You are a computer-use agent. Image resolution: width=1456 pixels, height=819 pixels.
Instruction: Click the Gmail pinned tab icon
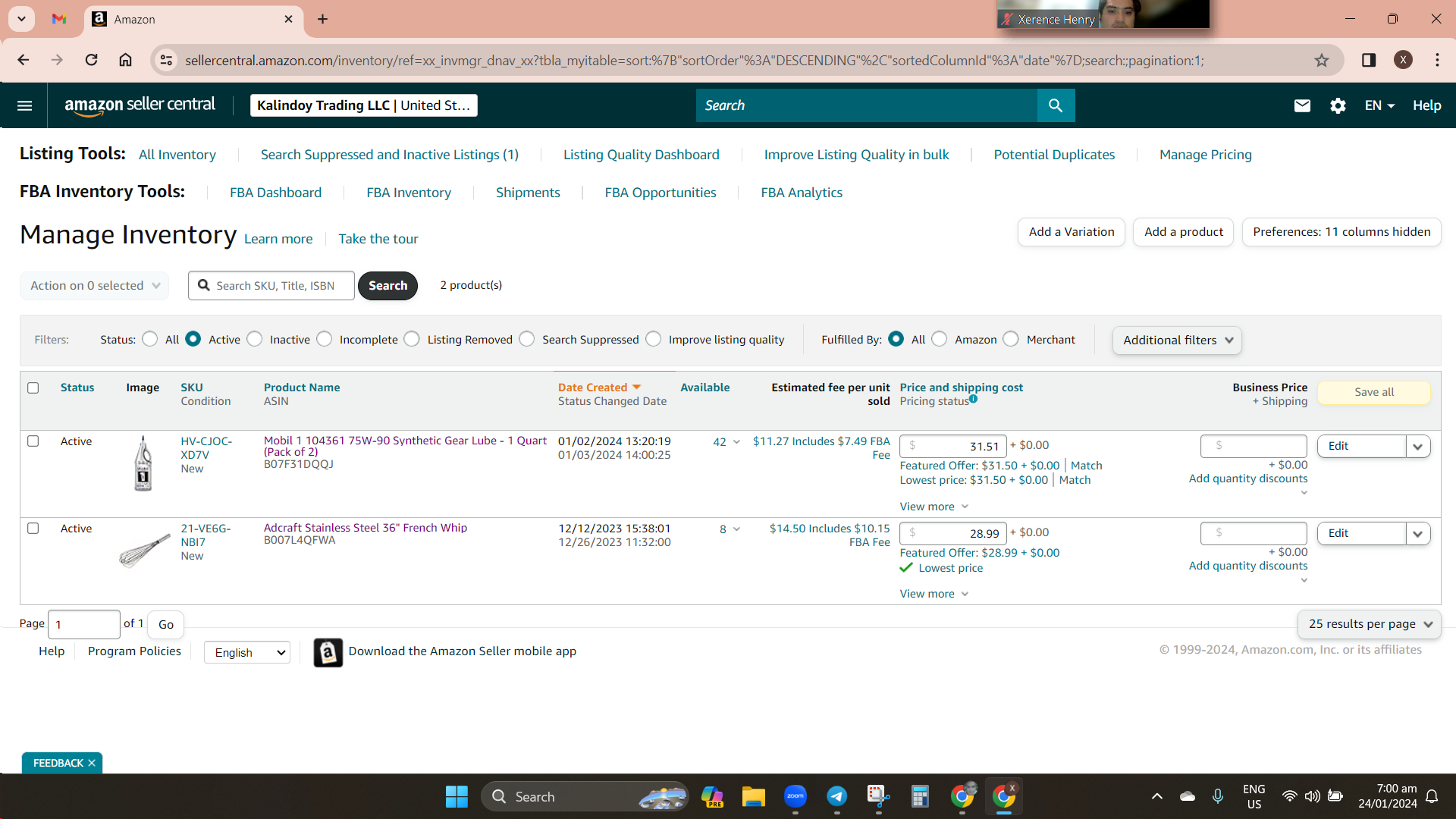[59, 19]
